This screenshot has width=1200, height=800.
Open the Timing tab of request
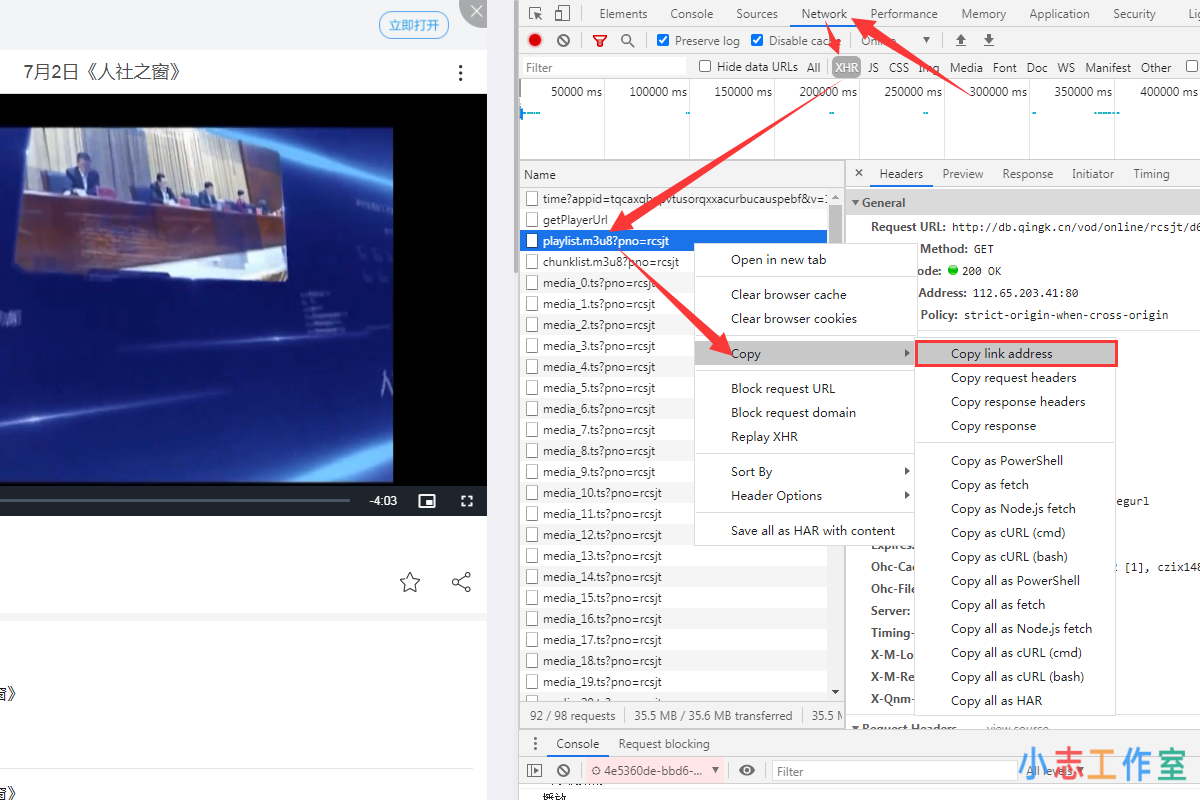point(1151,174)
